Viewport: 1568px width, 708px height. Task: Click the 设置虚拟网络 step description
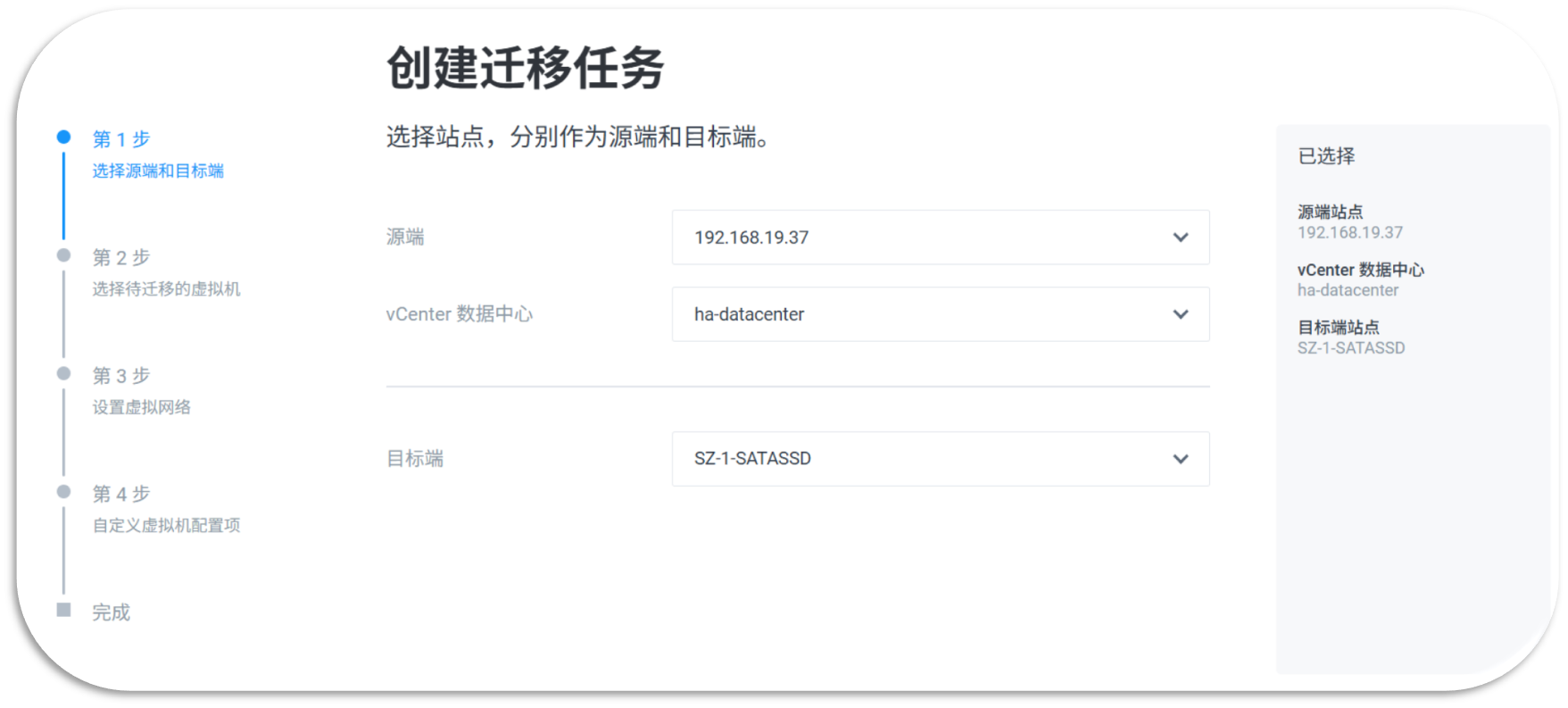(x=141, y=408)
